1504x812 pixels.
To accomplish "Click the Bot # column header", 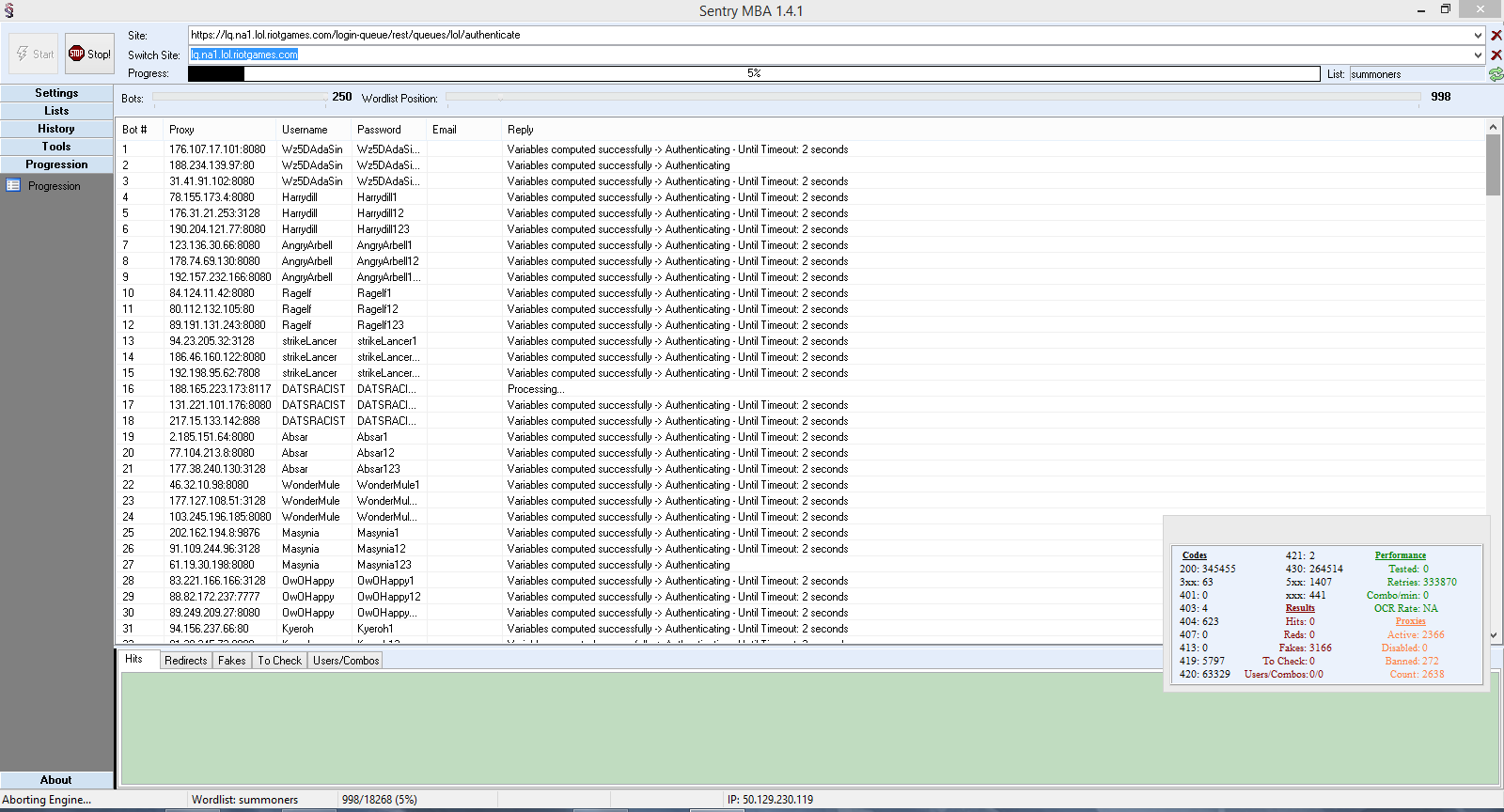I will [139, 130].
